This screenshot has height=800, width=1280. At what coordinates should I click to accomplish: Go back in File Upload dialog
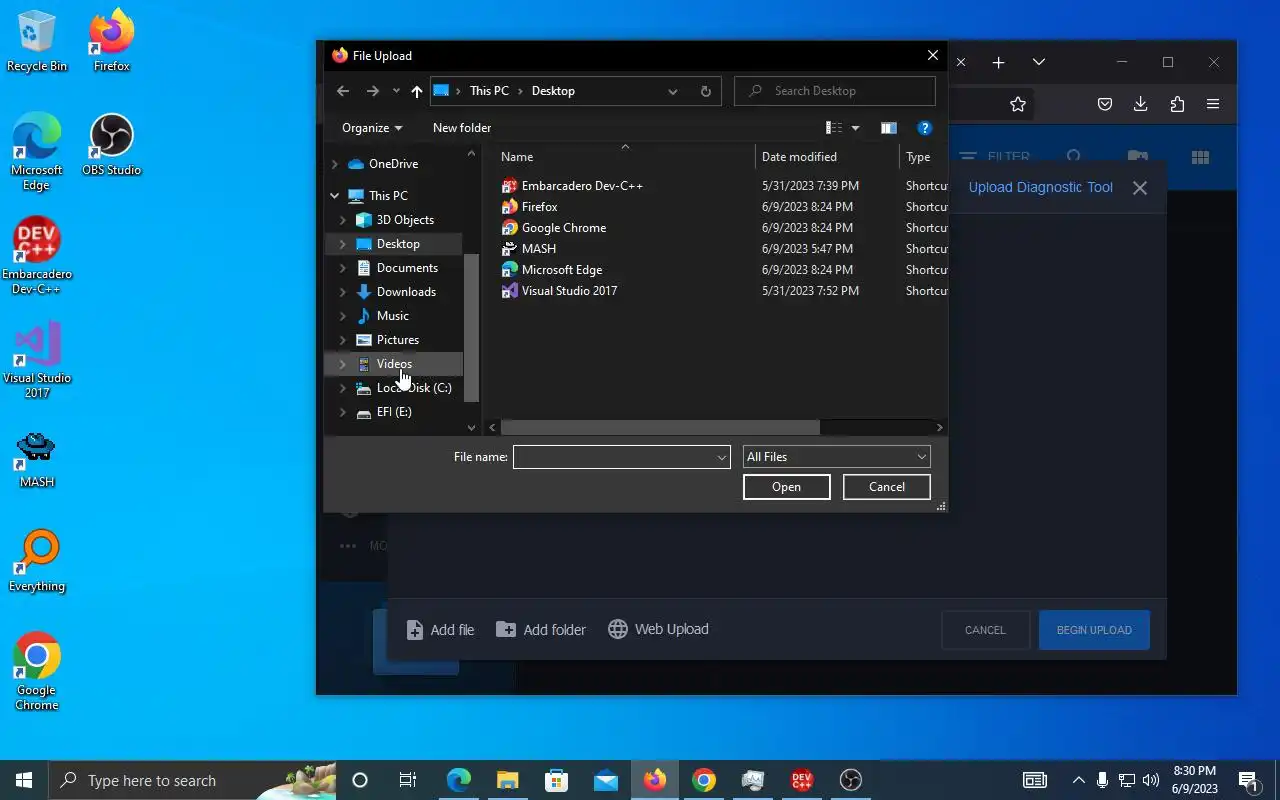click(343, 91)
